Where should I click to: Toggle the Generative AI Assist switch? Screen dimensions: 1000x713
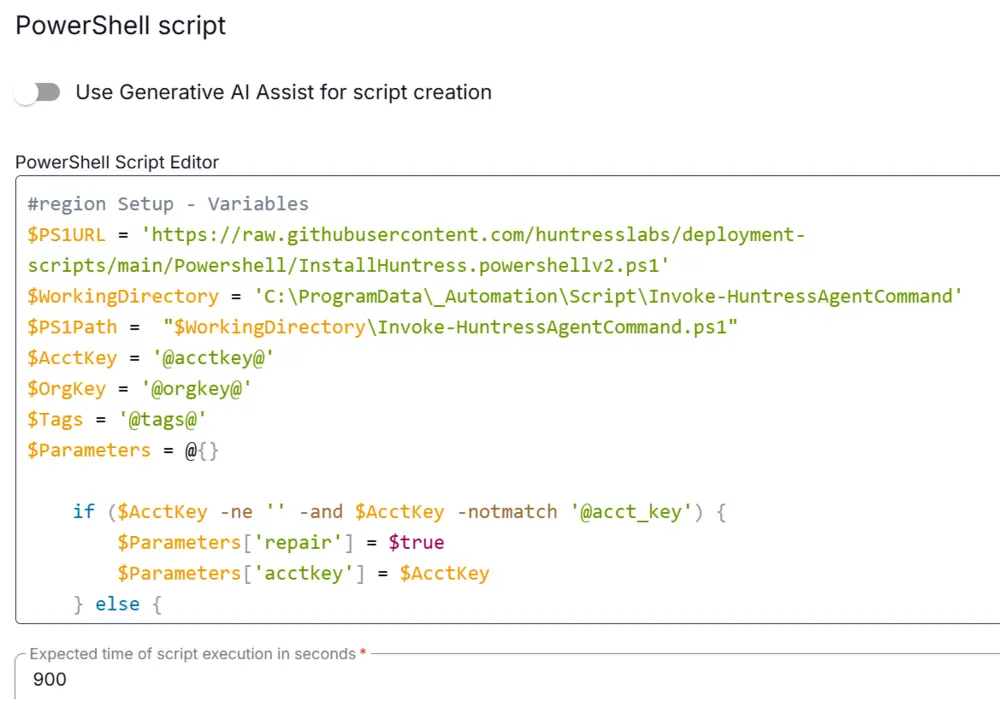(x=37, y=92)
